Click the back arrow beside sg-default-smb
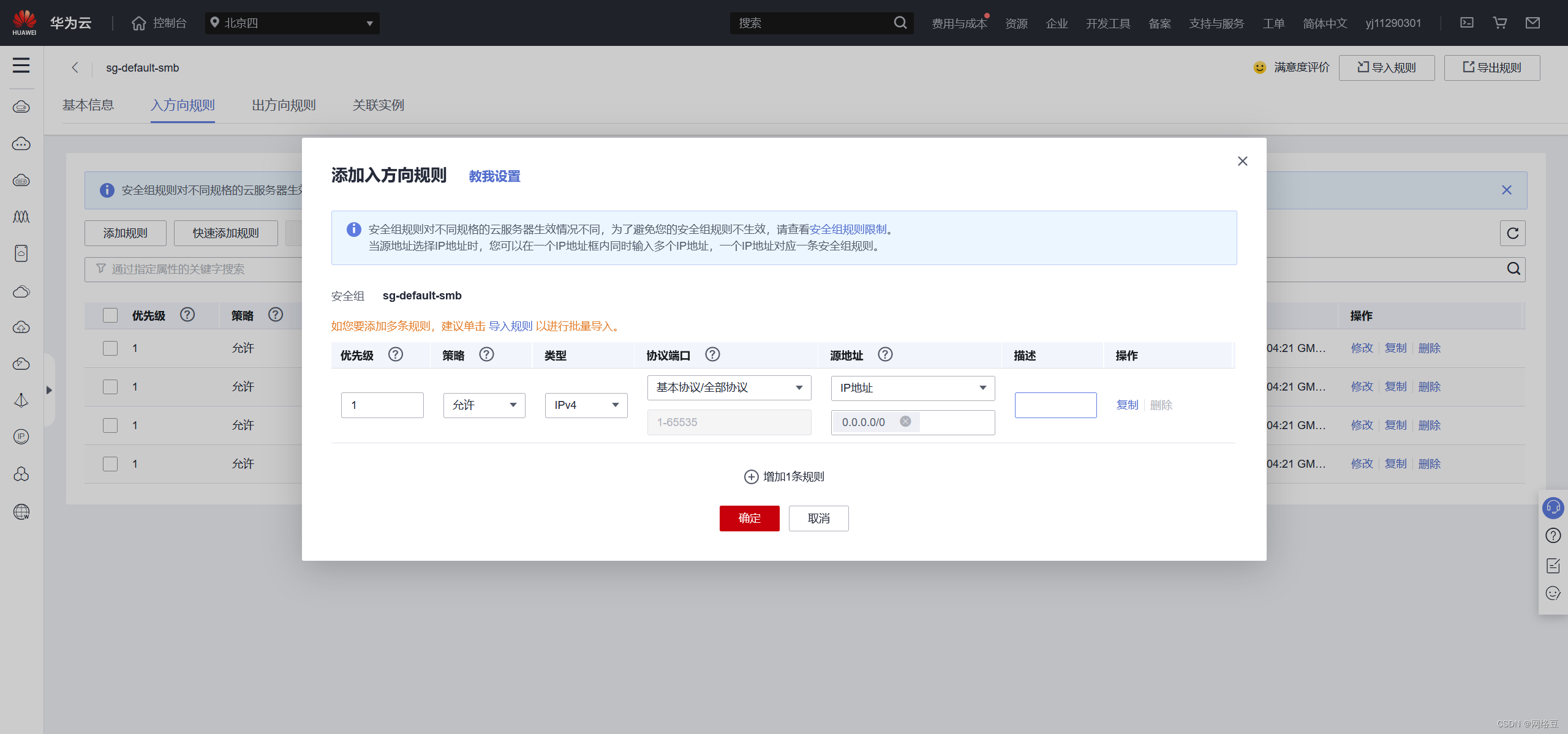The image size is (1568, 734). [75, 67]
